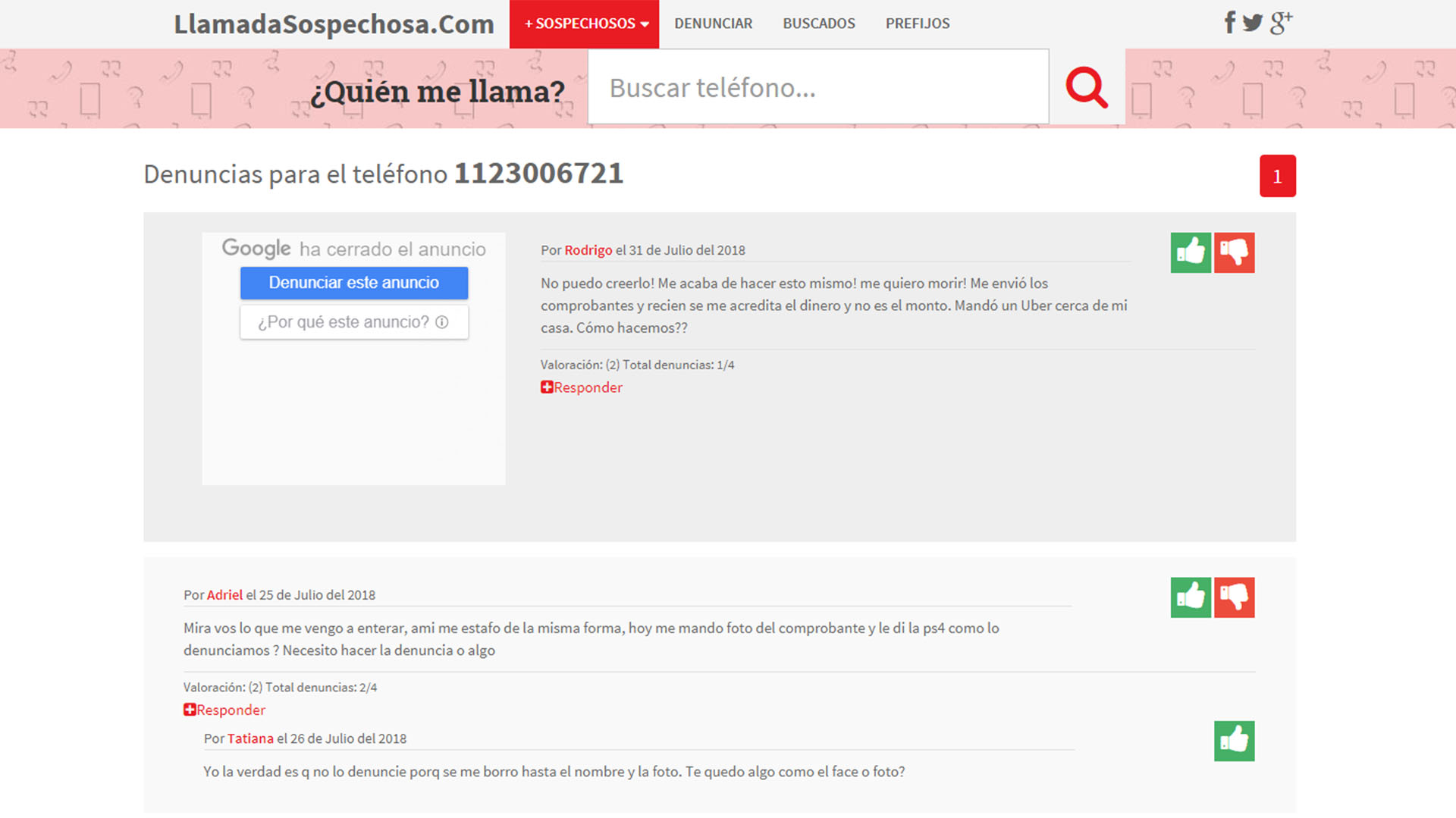
Task: Click the red magnifier search icon
Action: tap(1087, 87)
